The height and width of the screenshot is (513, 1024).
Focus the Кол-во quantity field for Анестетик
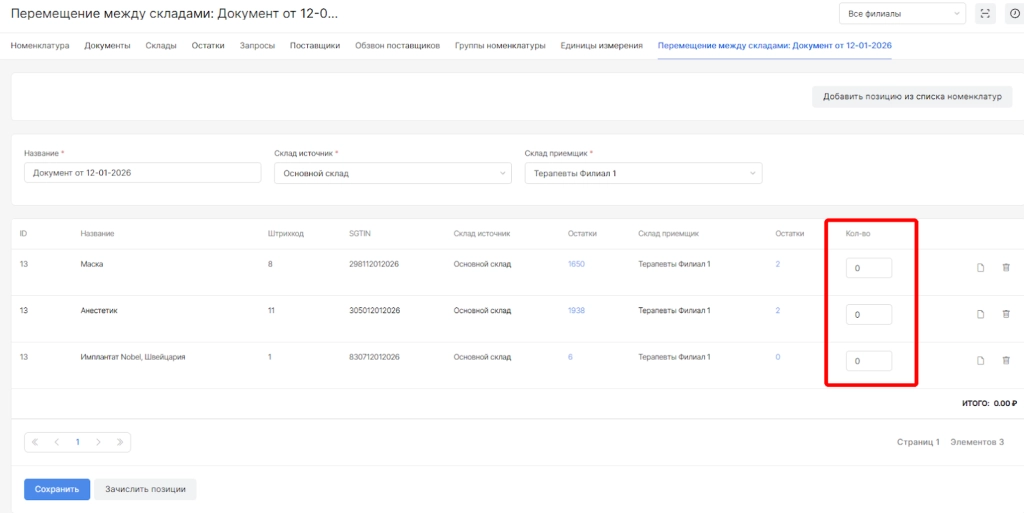pos(868,315)
